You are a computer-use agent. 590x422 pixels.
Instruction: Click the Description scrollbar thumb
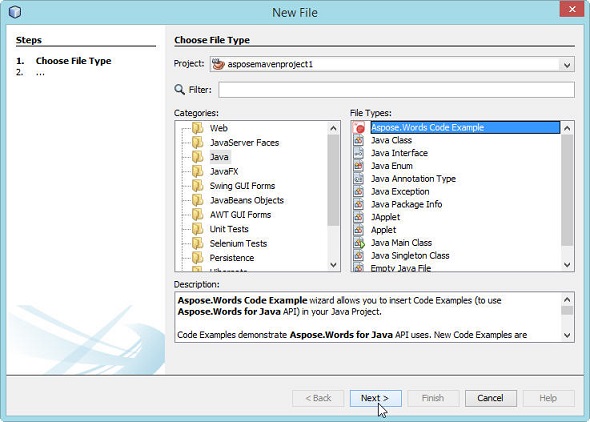567,311
